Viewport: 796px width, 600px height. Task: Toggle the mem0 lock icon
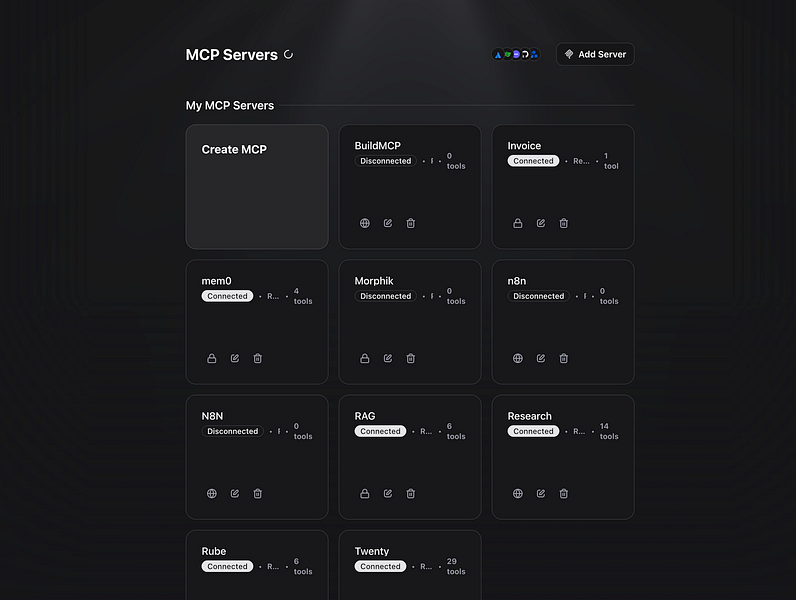coord(212,358)
